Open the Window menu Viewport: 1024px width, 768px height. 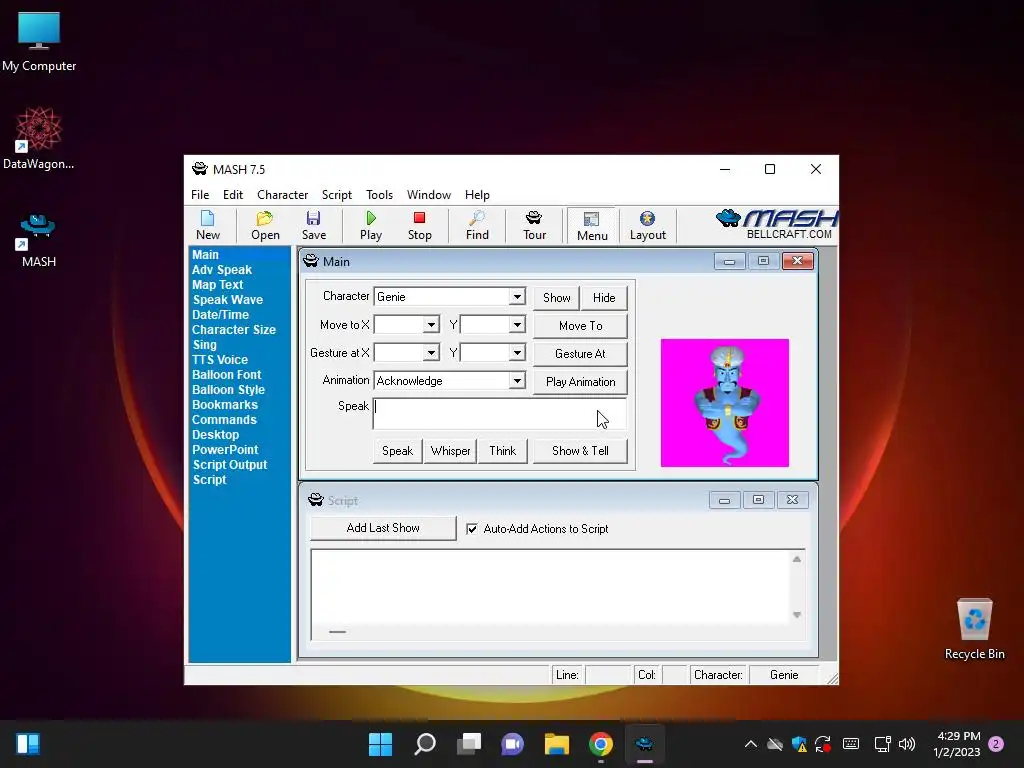(428, 195)
